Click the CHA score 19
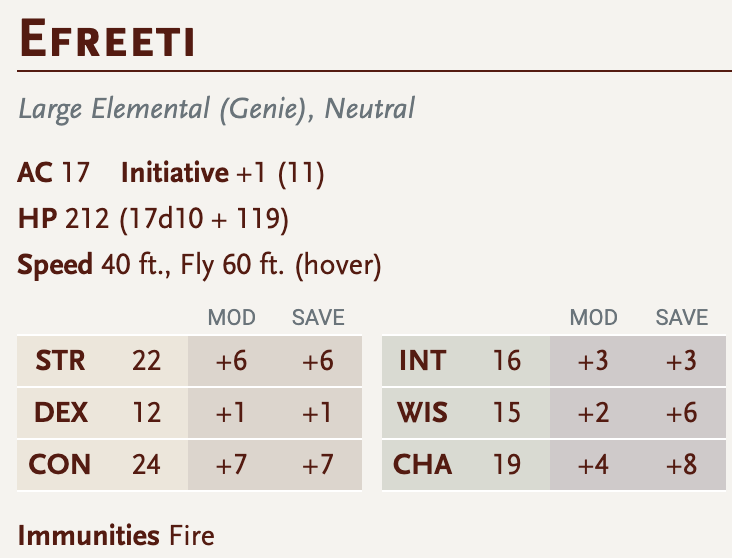 point(507,465)
